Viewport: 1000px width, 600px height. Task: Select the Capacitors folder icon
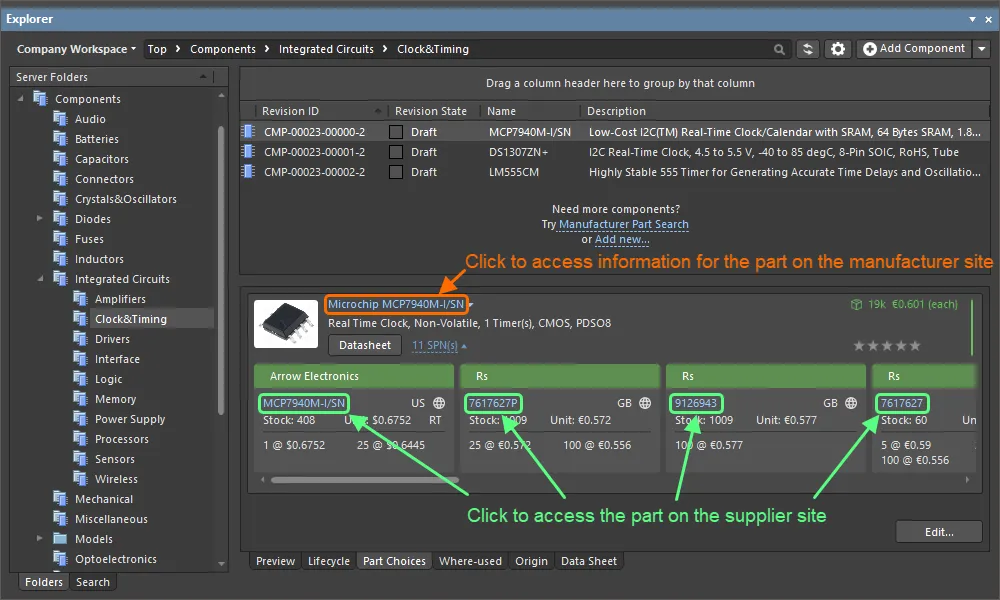[x=61, y=159]
